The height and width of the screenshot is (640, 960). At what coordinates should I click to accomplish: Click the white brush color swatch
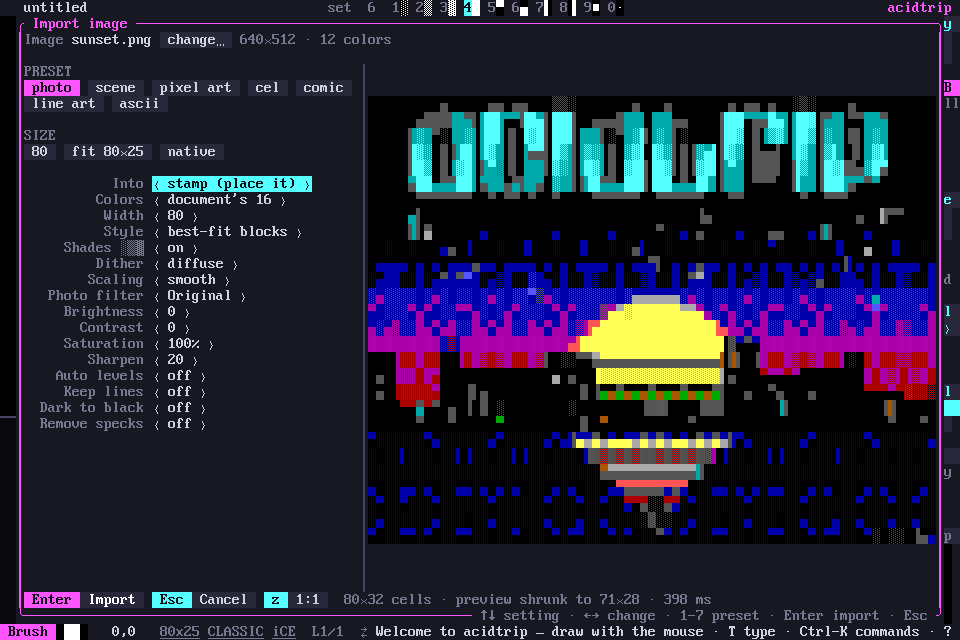click(72, 631)
